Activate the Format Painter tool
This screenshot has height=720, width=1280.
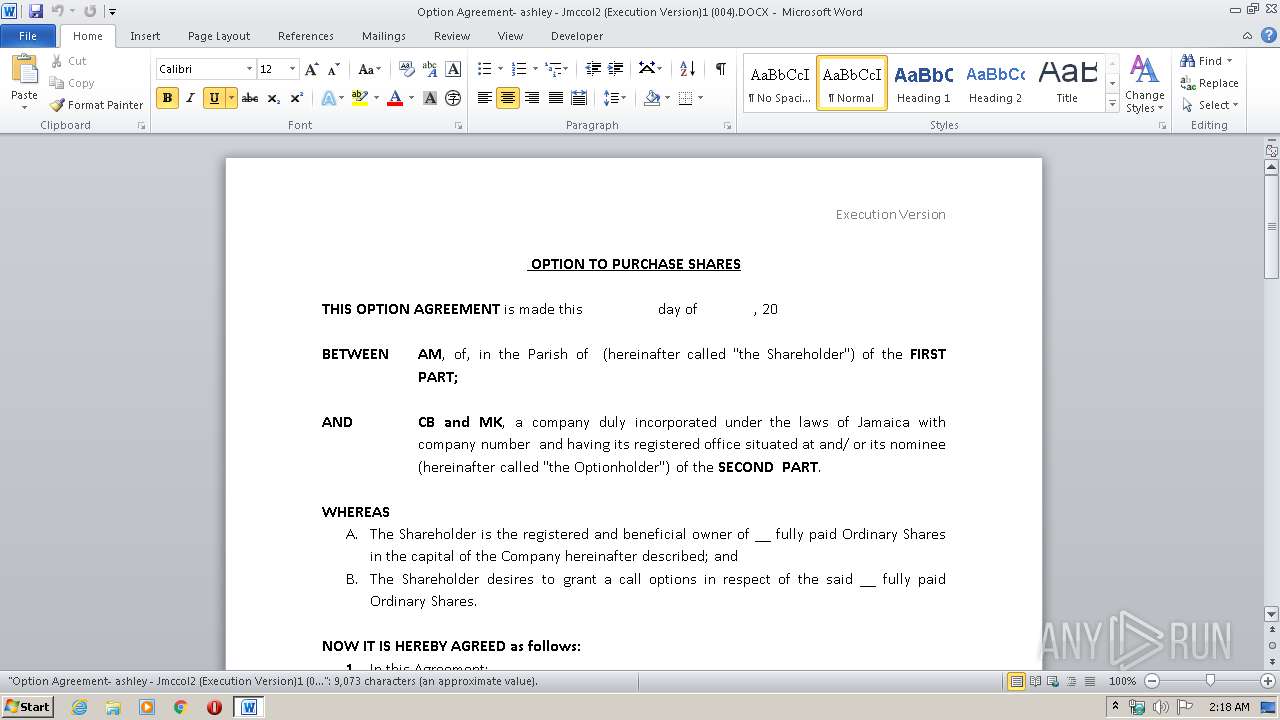97,105
